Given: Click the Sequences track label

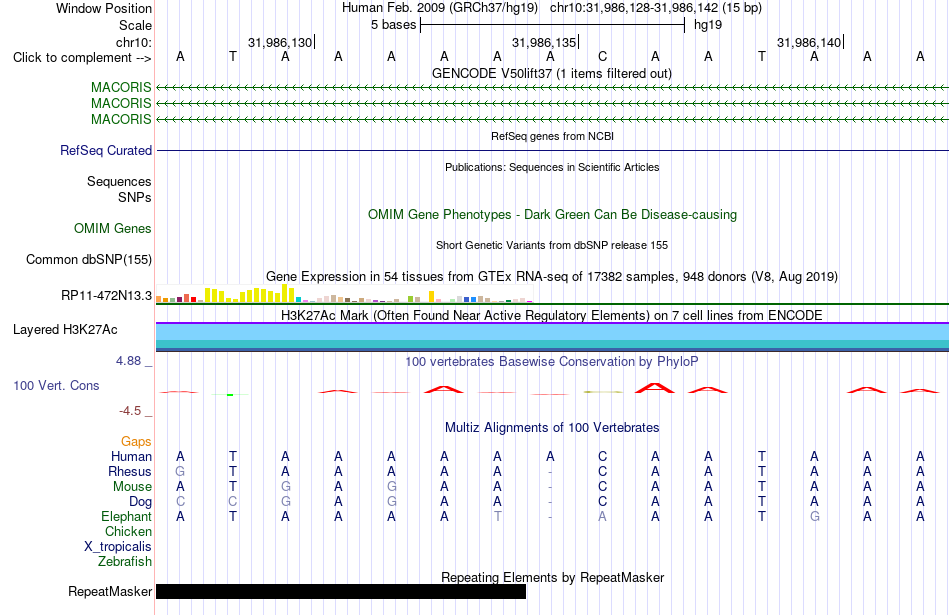Looking at the screenshot, I should tap(119, 181).
